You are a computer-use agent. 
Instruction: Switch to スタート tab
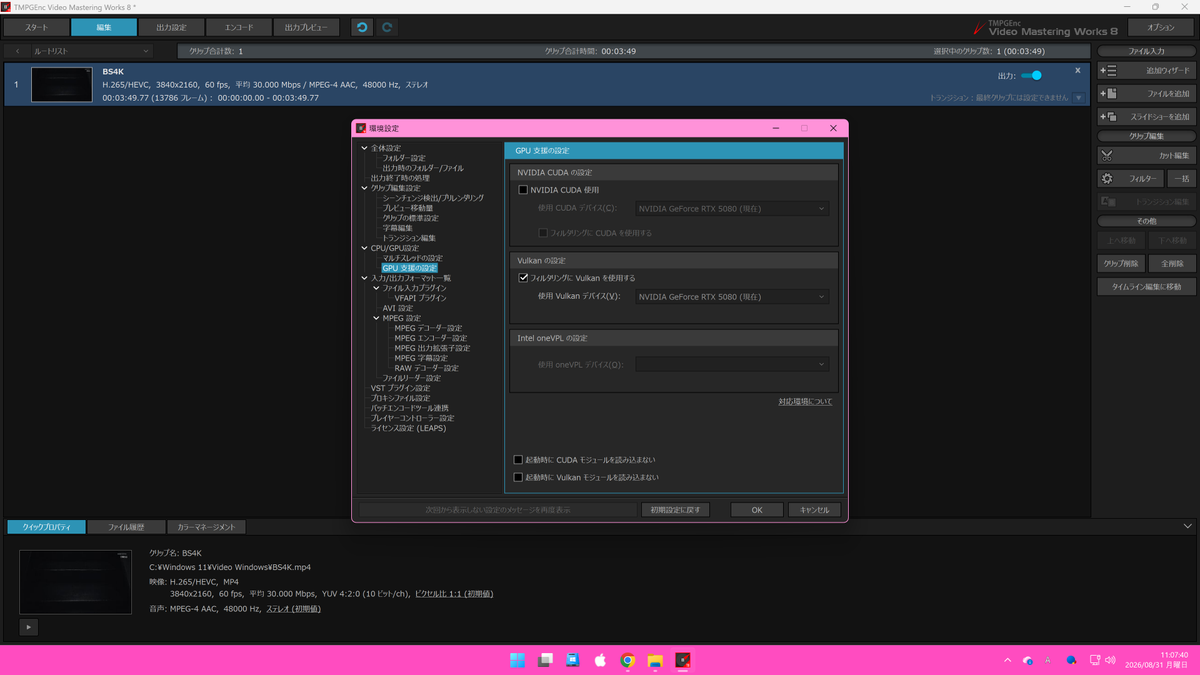pyautogui.click(x=35, y=27)
